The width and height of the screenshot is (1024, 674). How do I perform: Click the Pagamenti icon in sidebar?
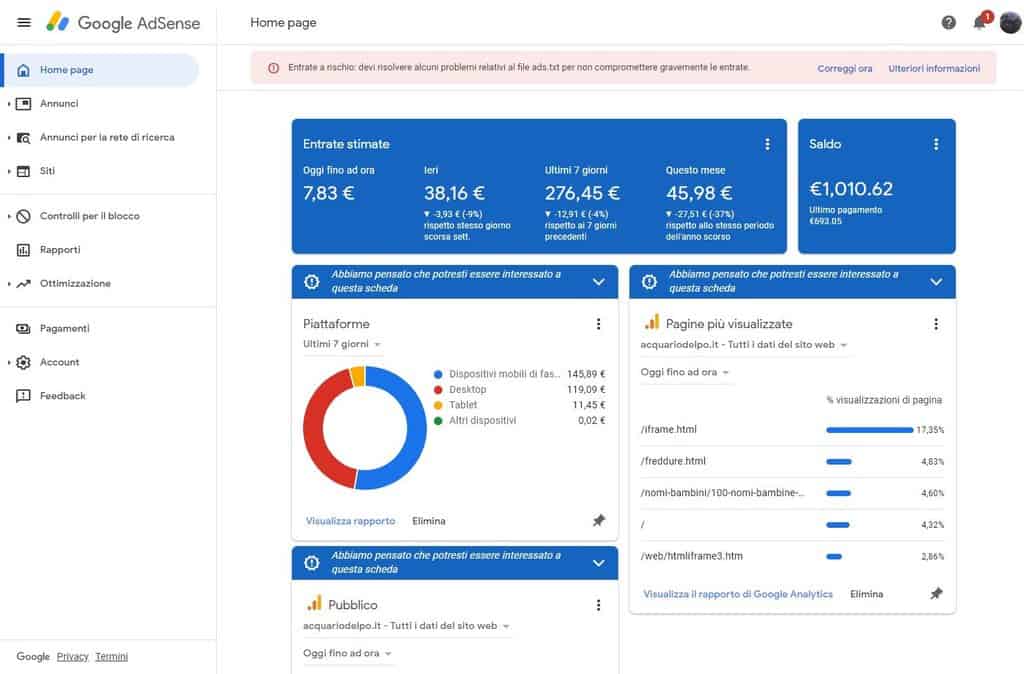[x=24, y=329]
